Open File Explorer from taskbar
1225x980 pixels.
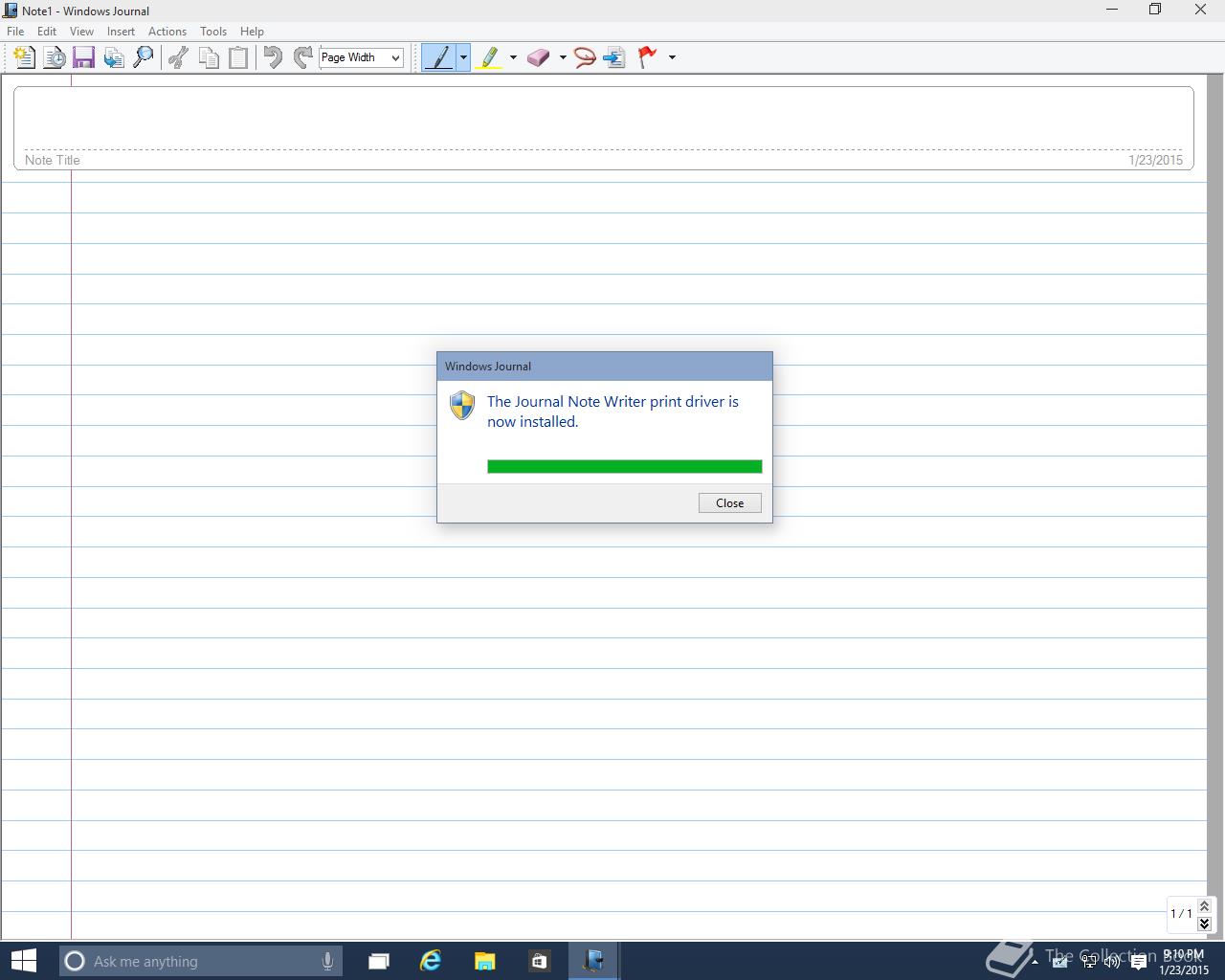point(485,961)
